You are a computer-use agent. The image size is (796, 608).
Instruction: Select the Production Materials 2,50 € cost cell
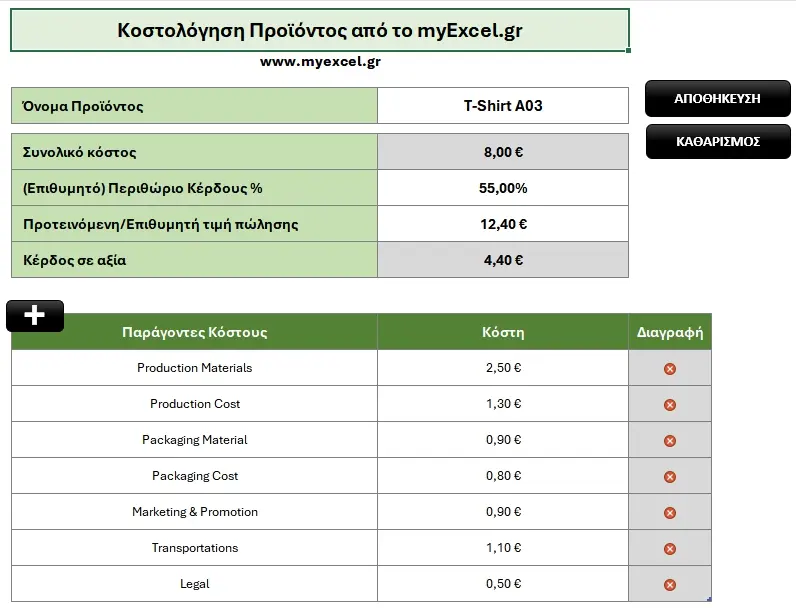[x=503, y=368]
